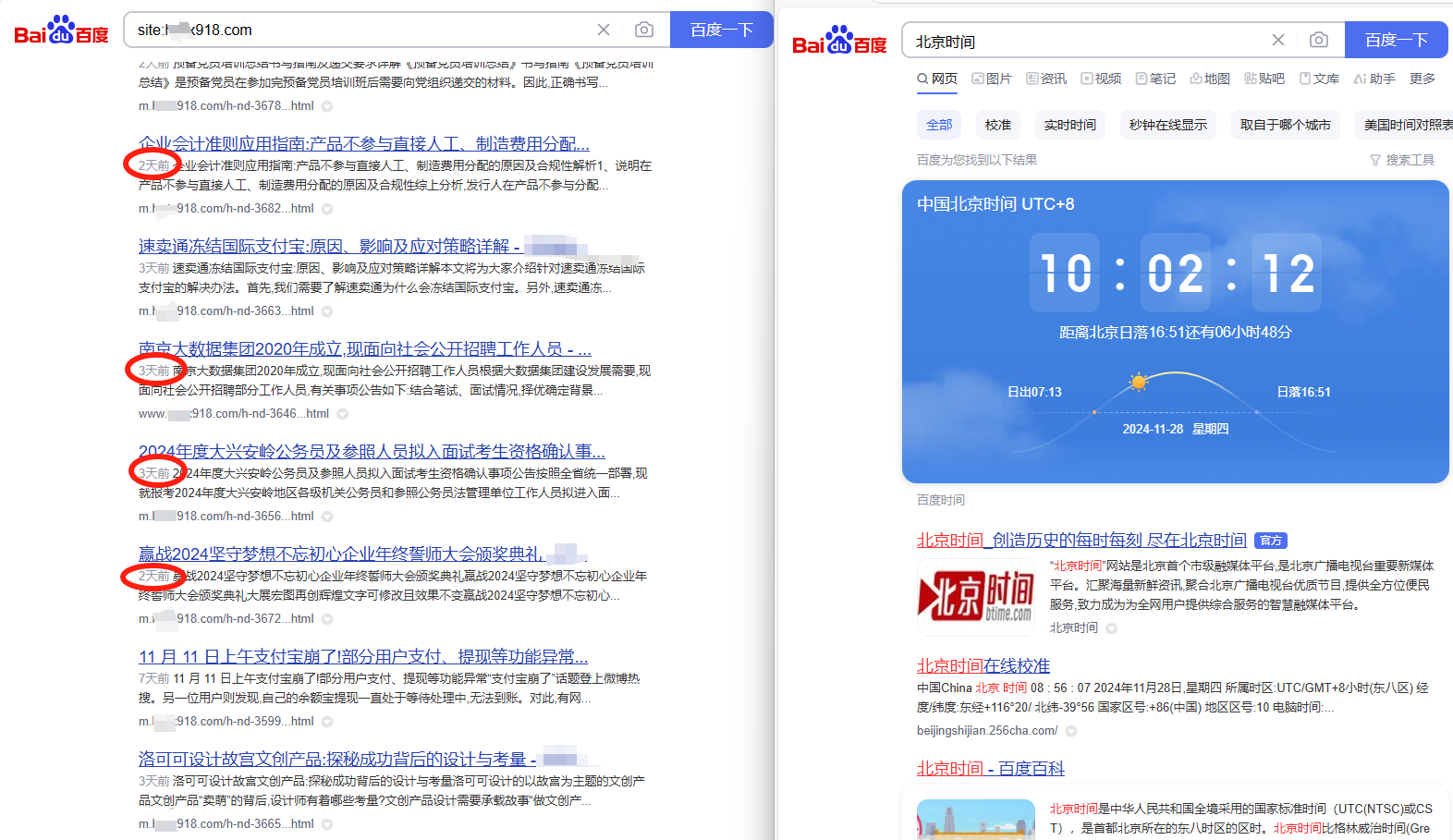This screenshot has height=840, width=1453.
Task: Click the Baidu logo in the right window
Action: (839, 41)
